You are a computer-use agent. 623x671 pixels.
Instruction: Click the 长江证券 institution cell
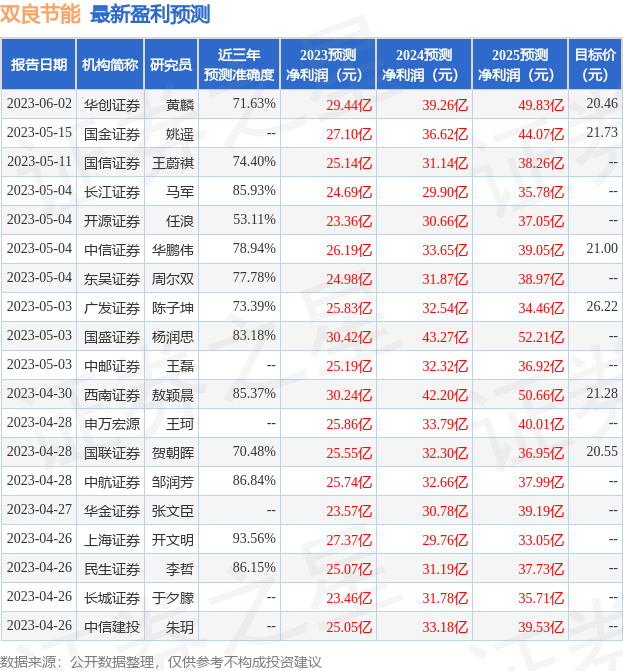point(112,192)
